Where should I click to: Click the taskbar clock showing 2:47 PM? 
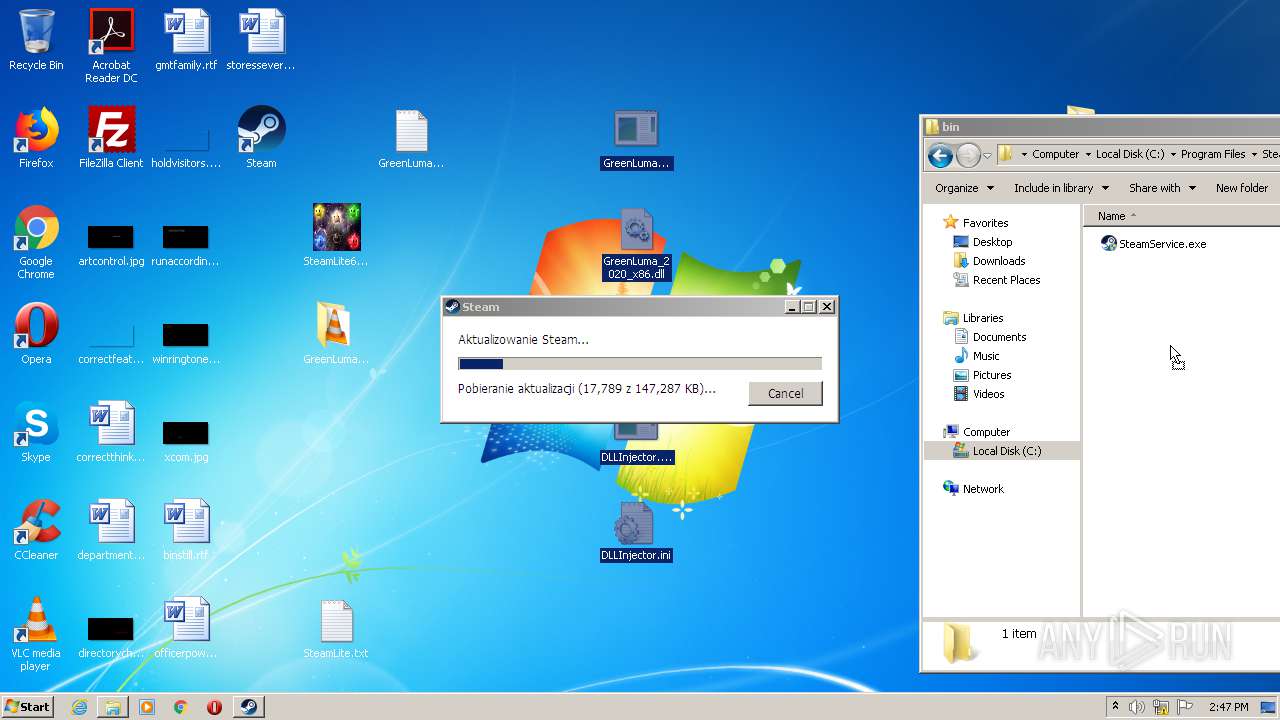[x=1228, y=707]
